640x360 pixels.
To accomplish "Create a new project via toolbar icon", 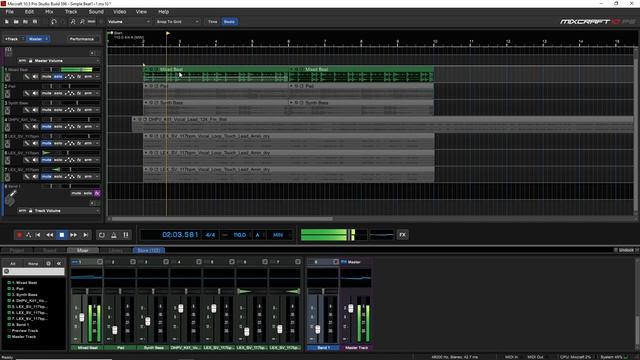I will pos(7,22).
